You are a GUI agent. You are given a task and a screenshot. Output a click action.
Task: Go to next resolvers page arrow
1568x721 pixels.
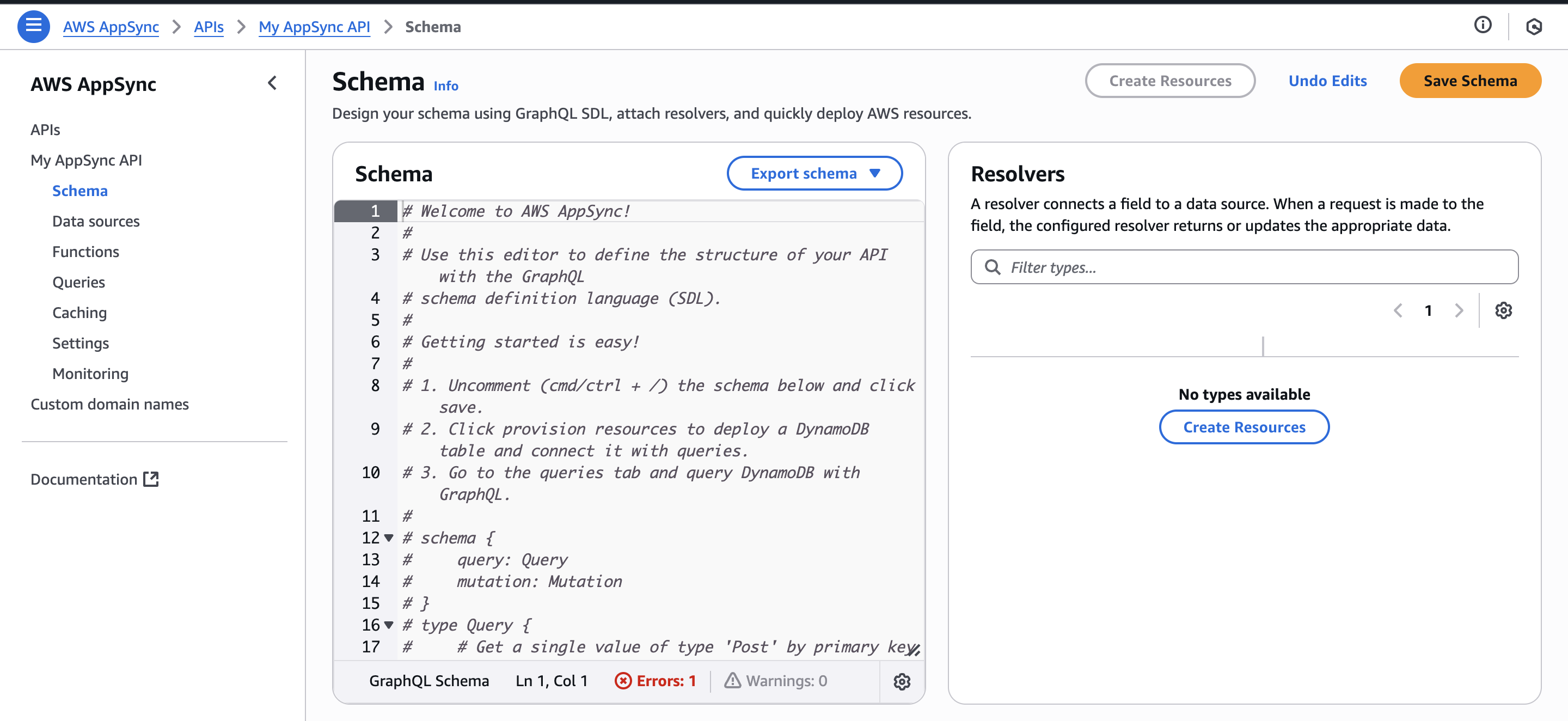point(1459,310)
